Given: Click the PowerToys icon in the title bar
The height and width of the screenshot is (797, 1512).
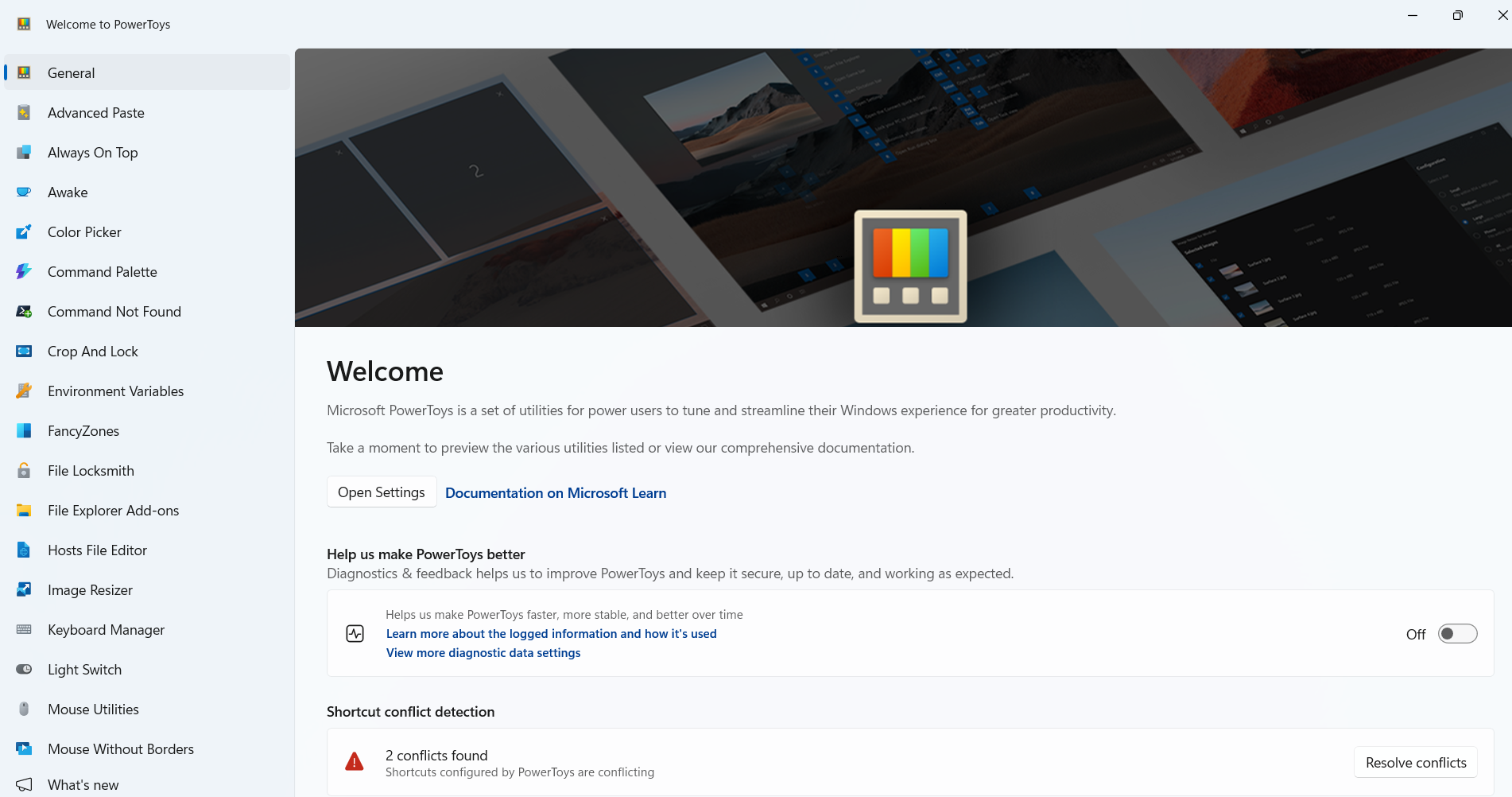Looking at the screenshot, I should (24, 24).
